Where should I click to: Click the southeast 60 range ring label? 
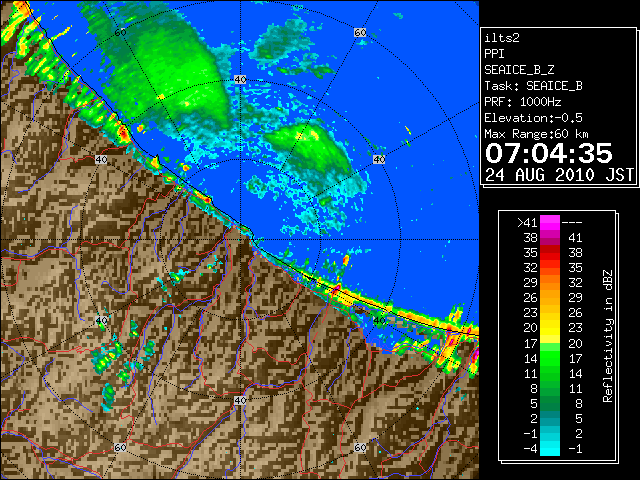tap(360, 448)
